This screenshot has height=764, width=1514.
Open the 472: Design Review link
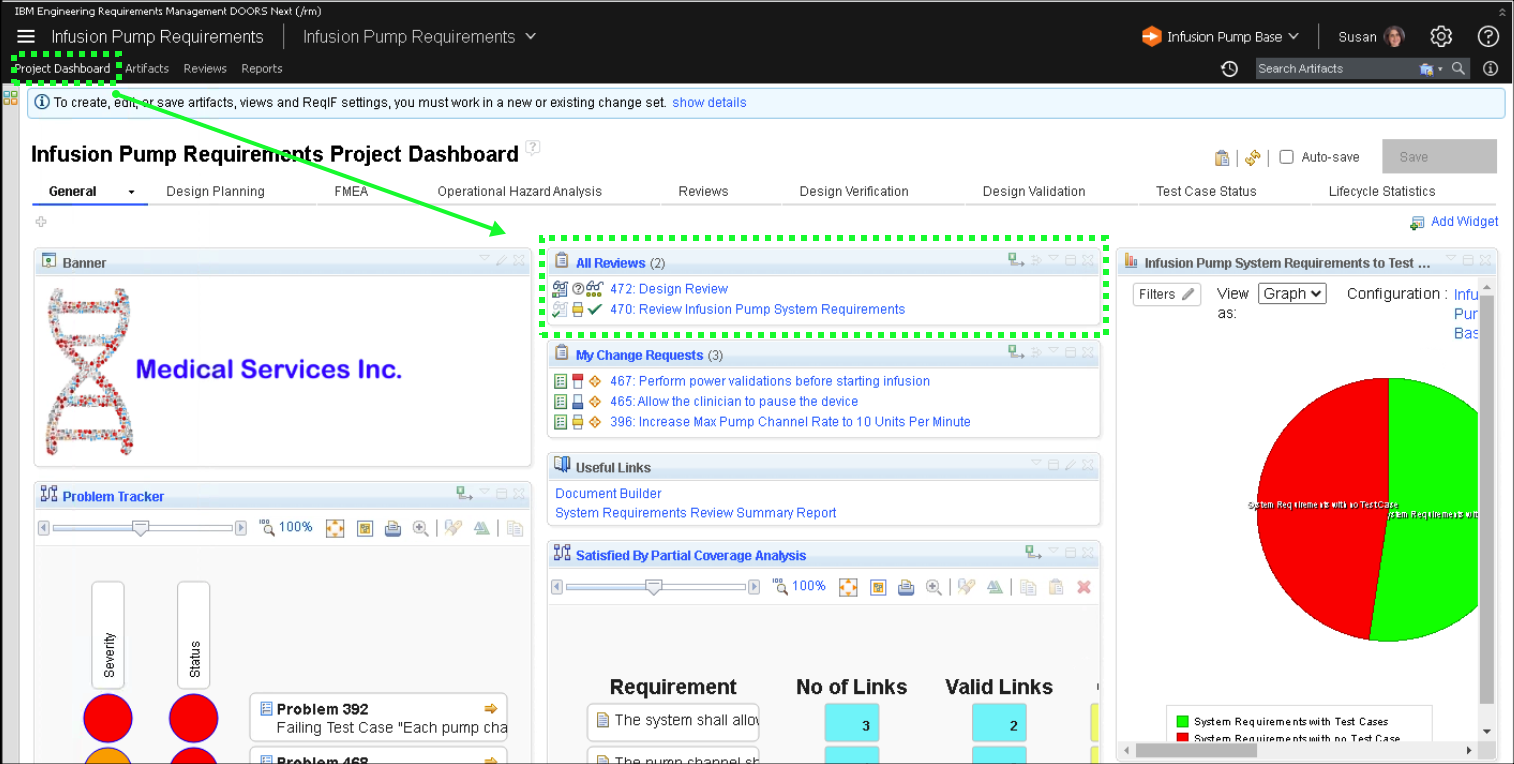(668, 289)
